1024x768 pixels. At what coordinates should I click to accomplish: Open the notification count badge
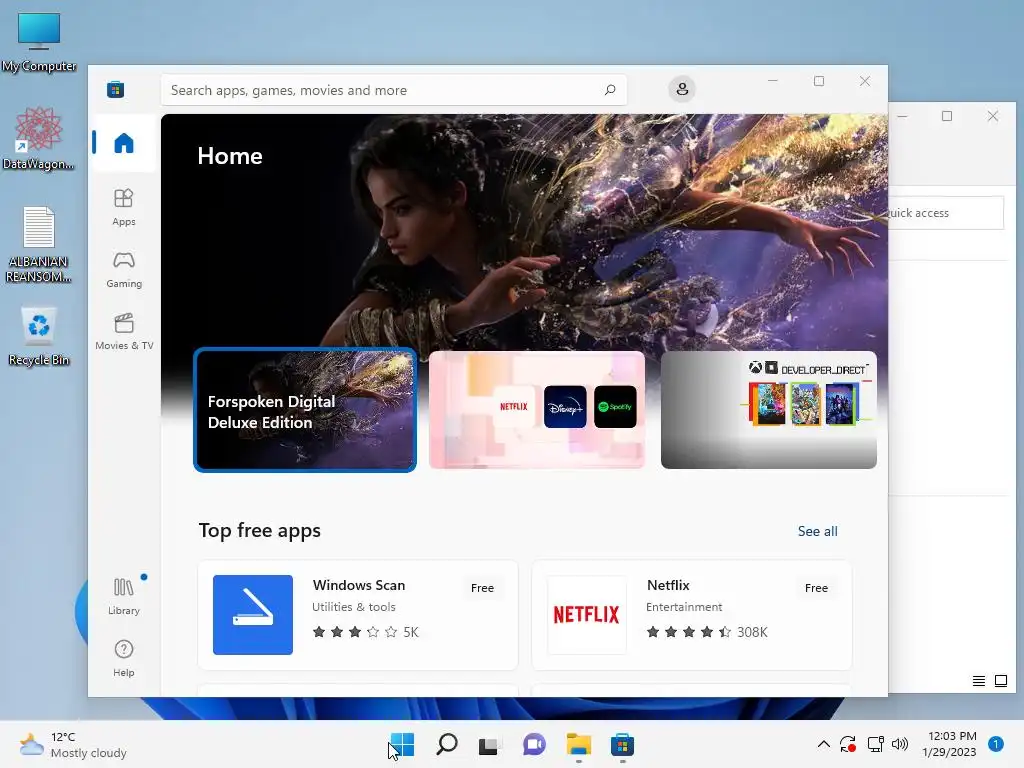996,744
